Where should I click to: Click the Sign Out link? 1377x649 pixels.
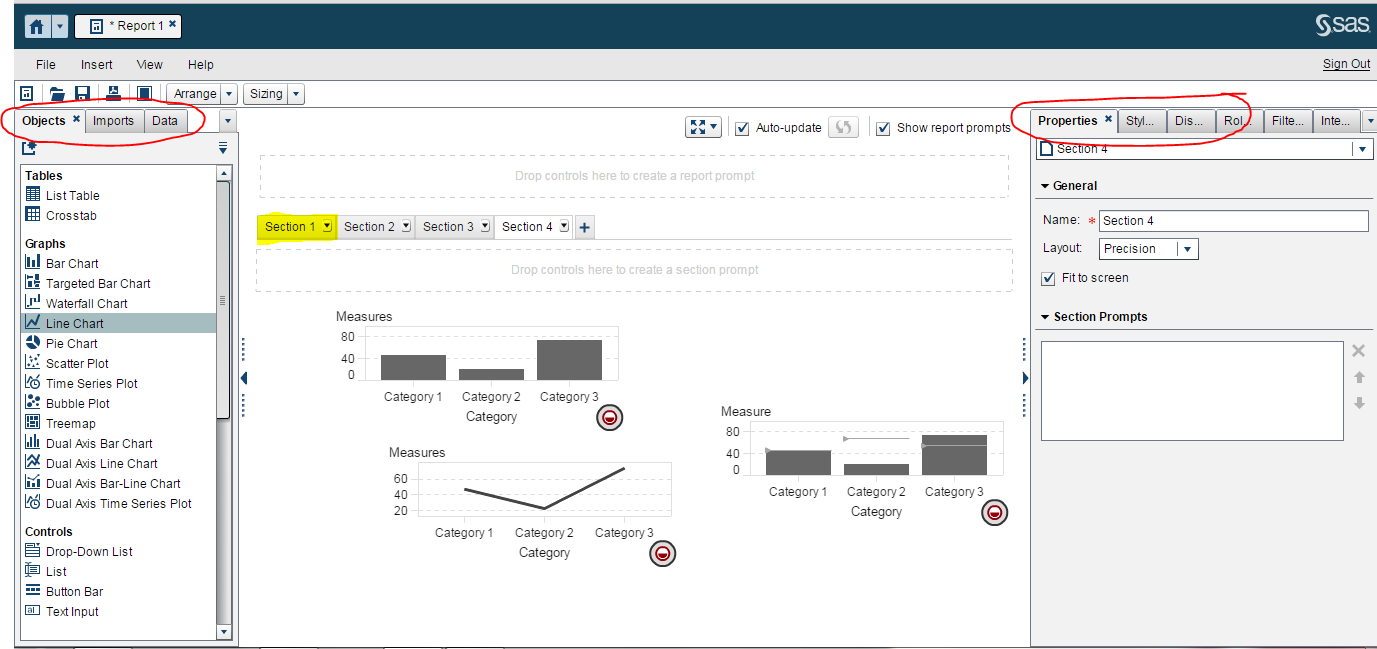coord(1346,63)
